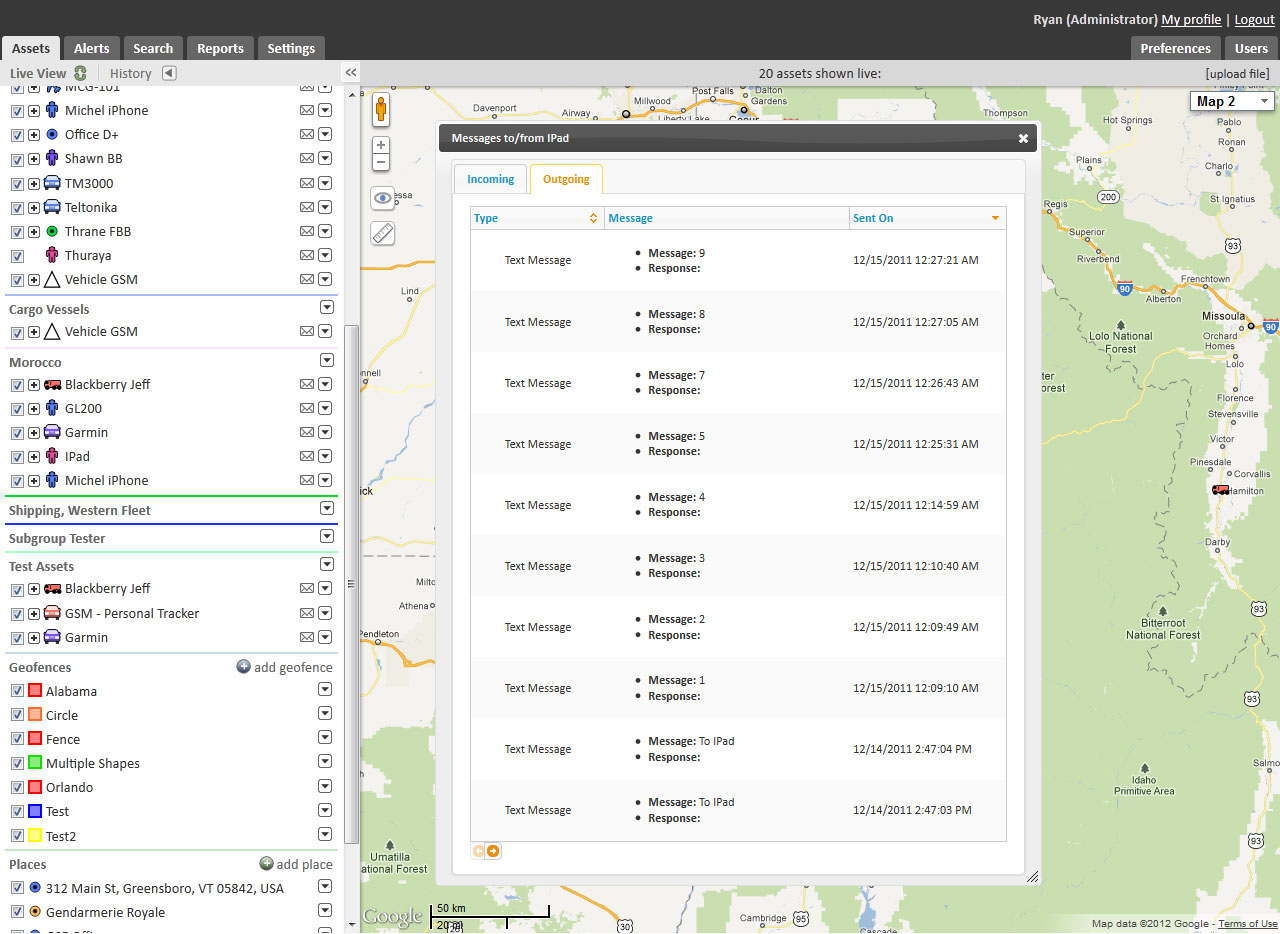Screen dimensions: 1280x934
Task: Uncheck the Thuraya asset checkbox
Action: point(17,256)
